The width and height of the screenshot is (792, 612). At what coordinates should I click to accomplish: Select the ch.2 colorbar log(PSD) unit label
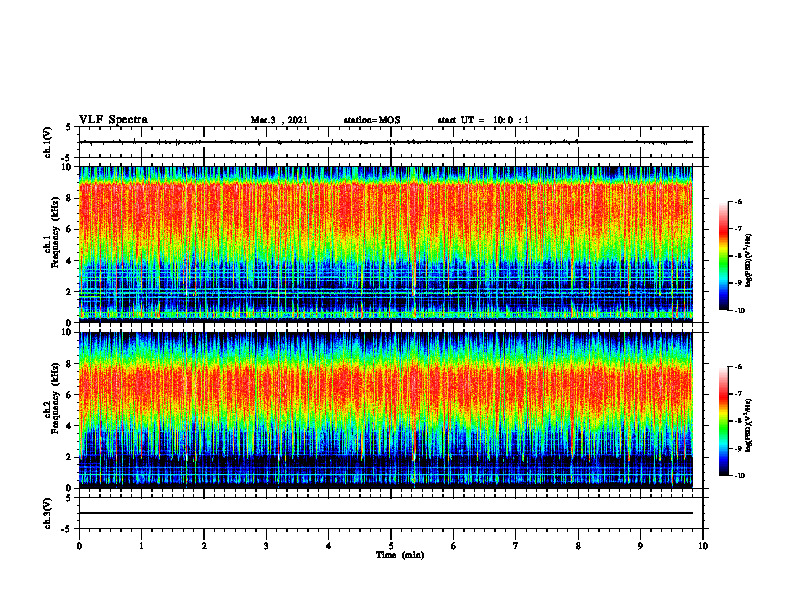749,426
